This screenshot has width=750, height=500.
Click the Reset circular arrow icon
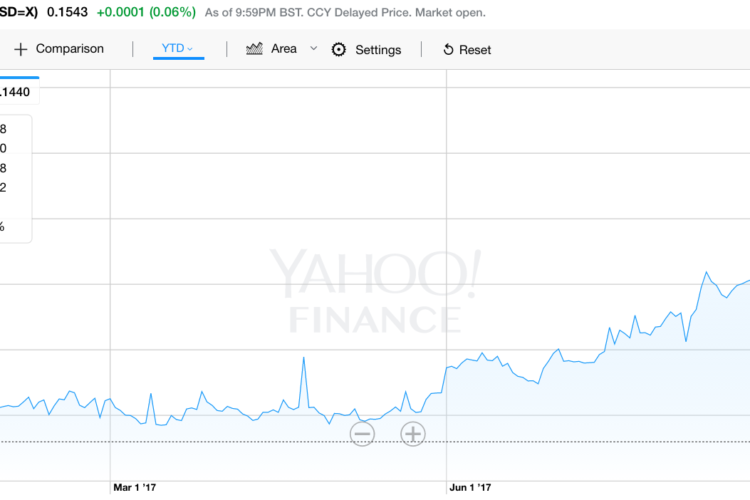[x=448, y=49]
